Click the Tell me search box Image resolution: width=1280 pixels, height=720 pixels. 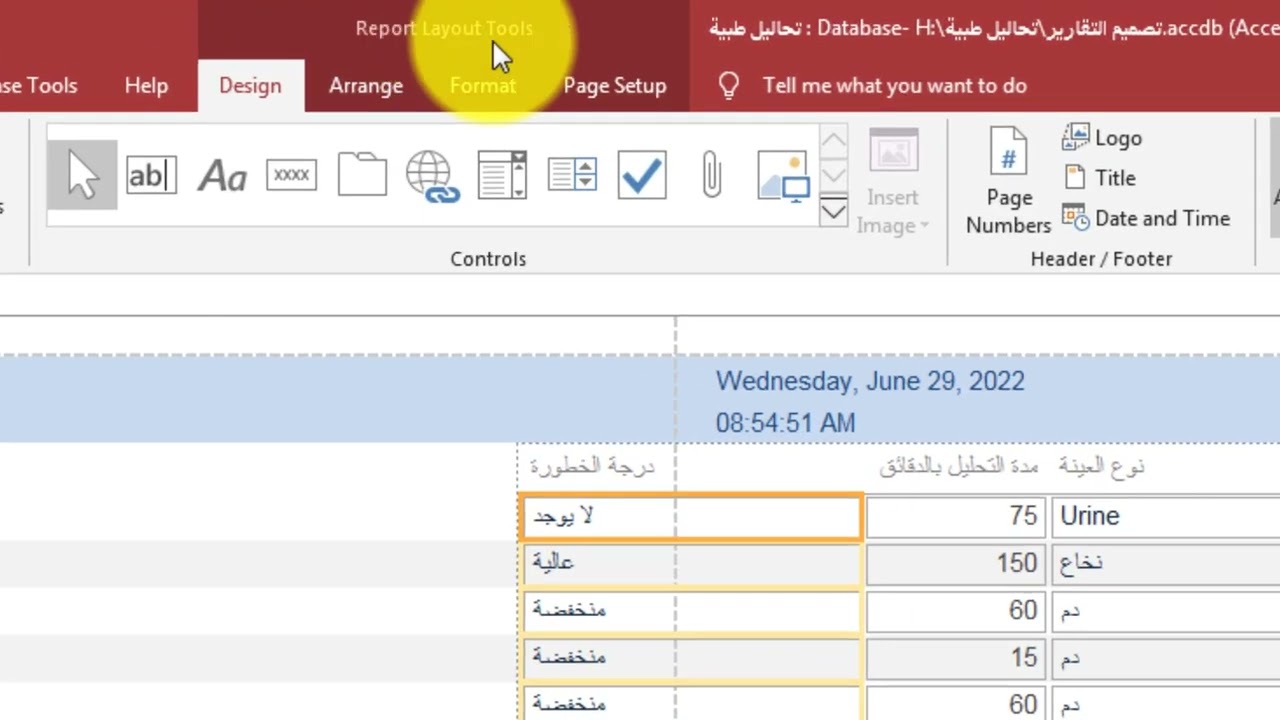pyautogui.click(x=895, y=86)
